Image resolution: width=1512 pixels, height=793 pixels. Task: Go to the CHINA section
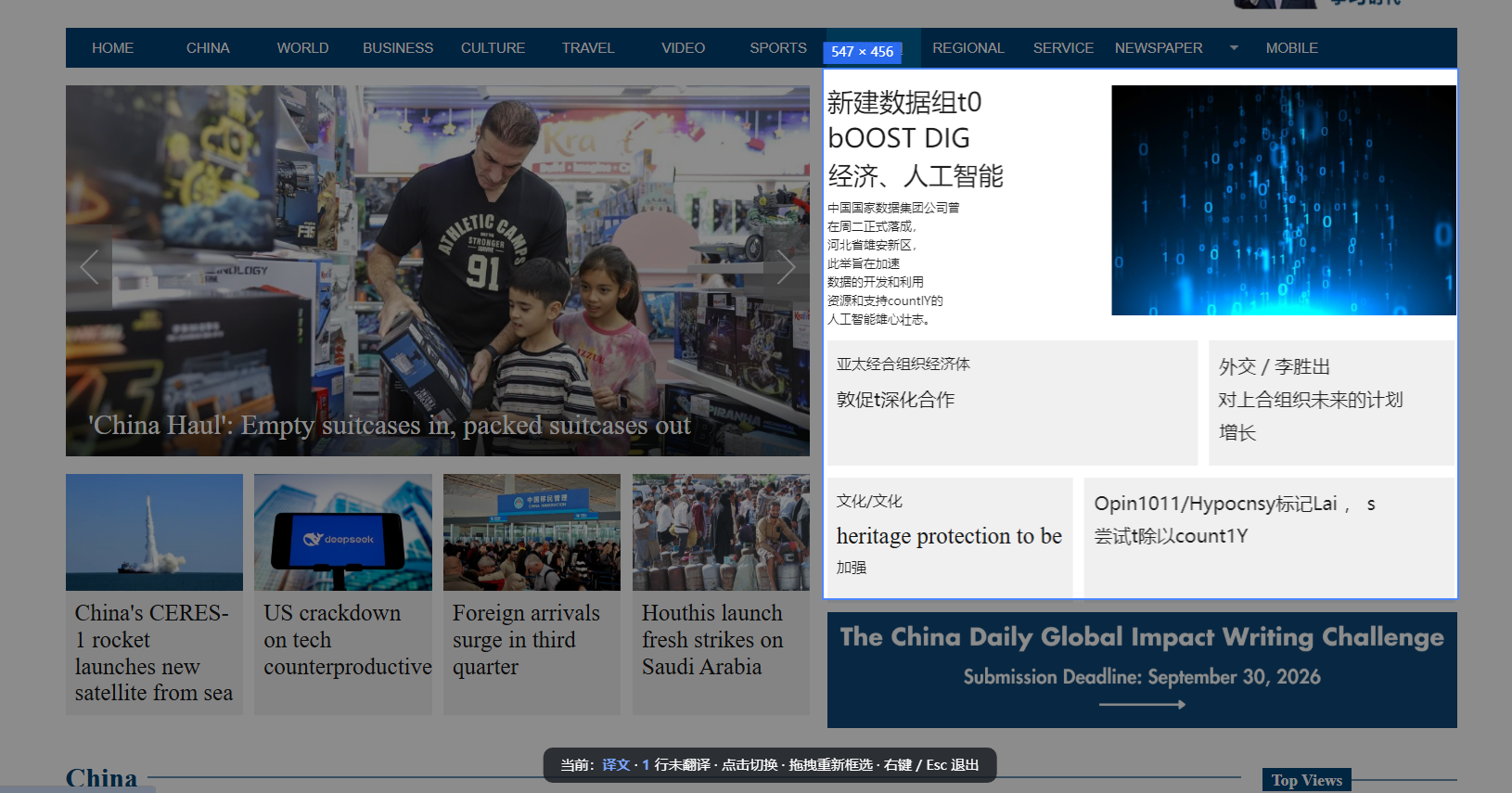pyautogui.click(x=208, y=48)
